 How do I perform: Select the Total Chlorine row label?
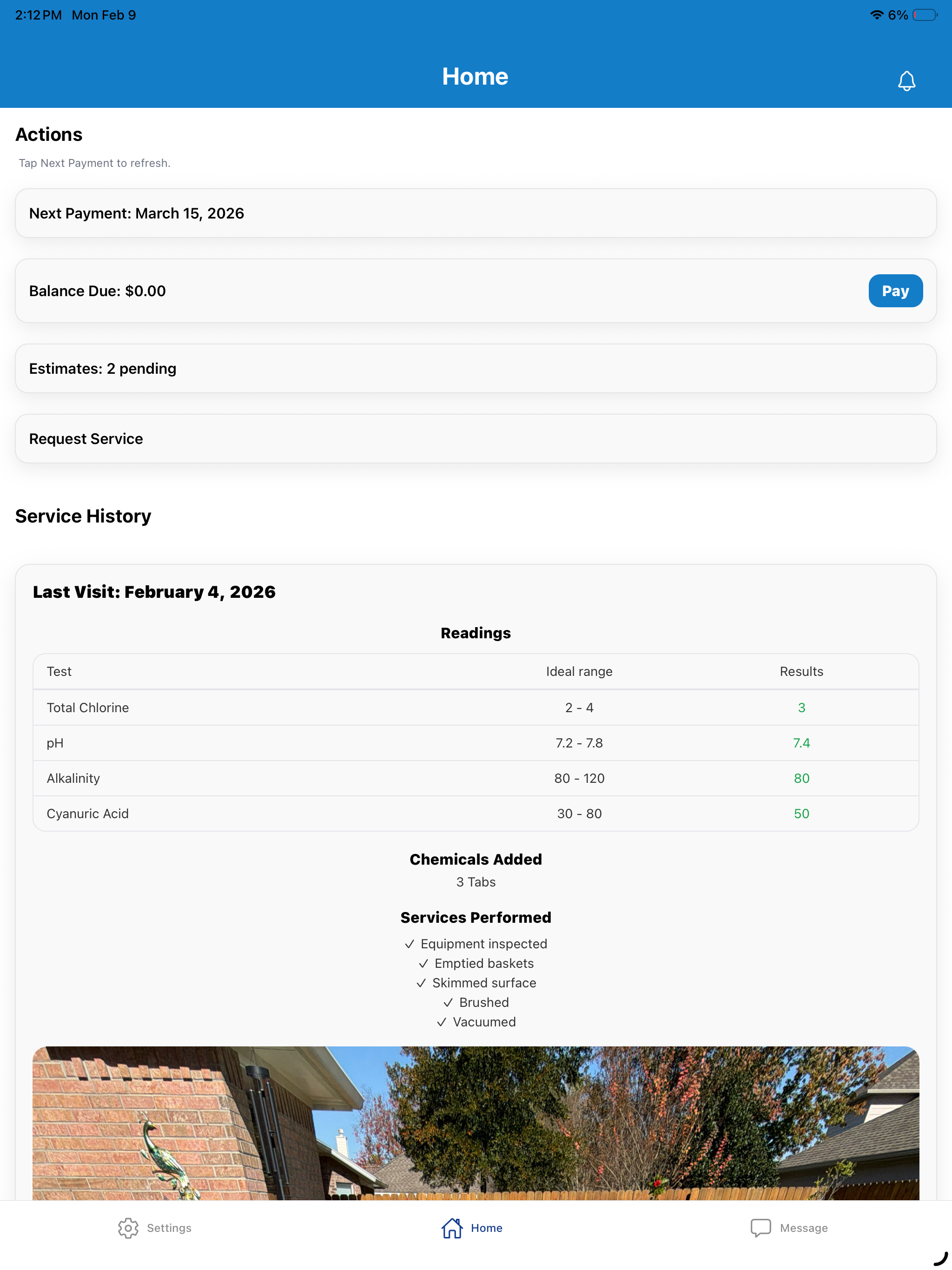88,708
